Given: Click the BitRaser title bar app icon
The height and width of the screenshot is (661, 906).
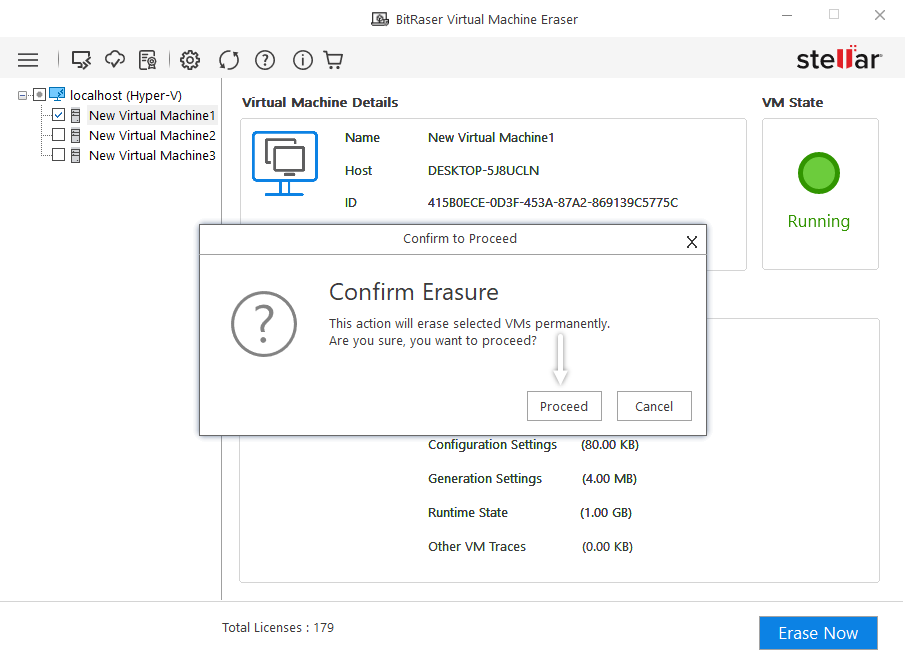Looking at the screenshot, I should point(380,20).
